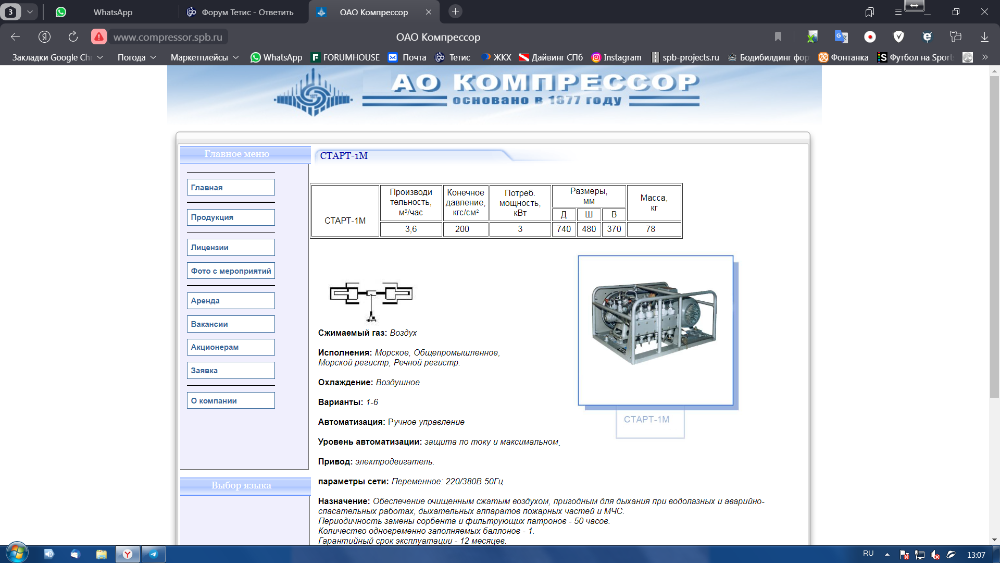Go back with the browser back arrow

pos(15,37)
